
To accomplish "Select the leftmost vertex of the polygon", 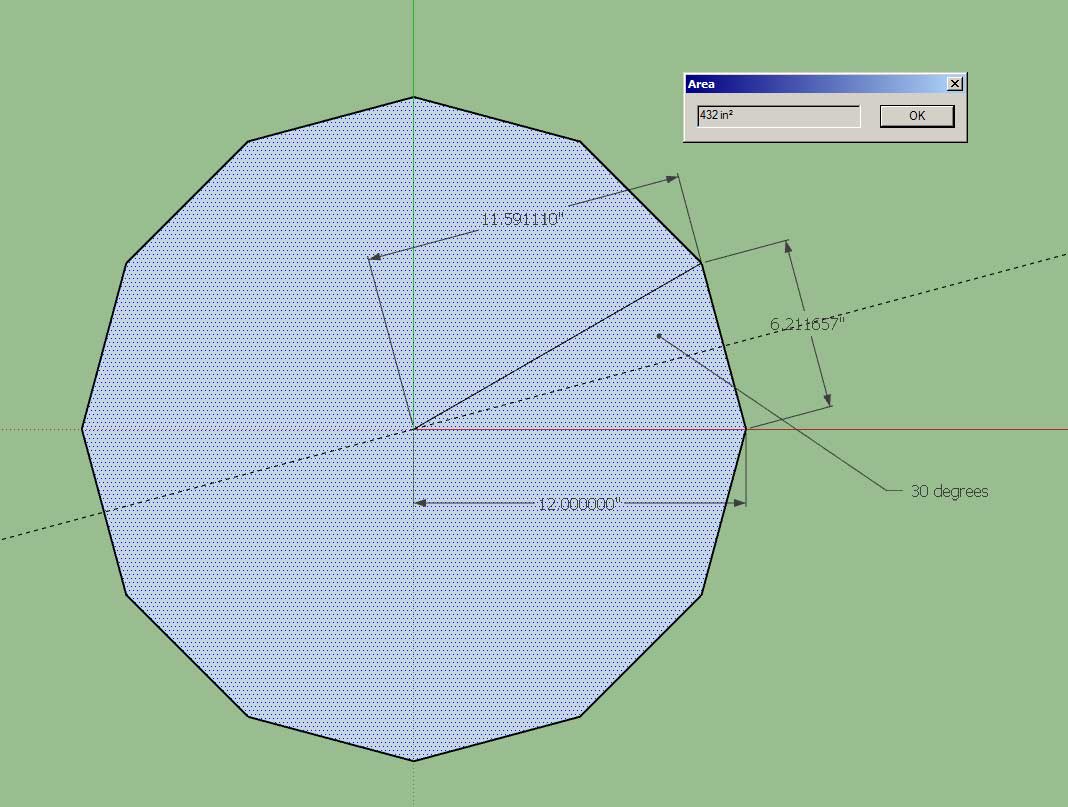I will [82, 429].
